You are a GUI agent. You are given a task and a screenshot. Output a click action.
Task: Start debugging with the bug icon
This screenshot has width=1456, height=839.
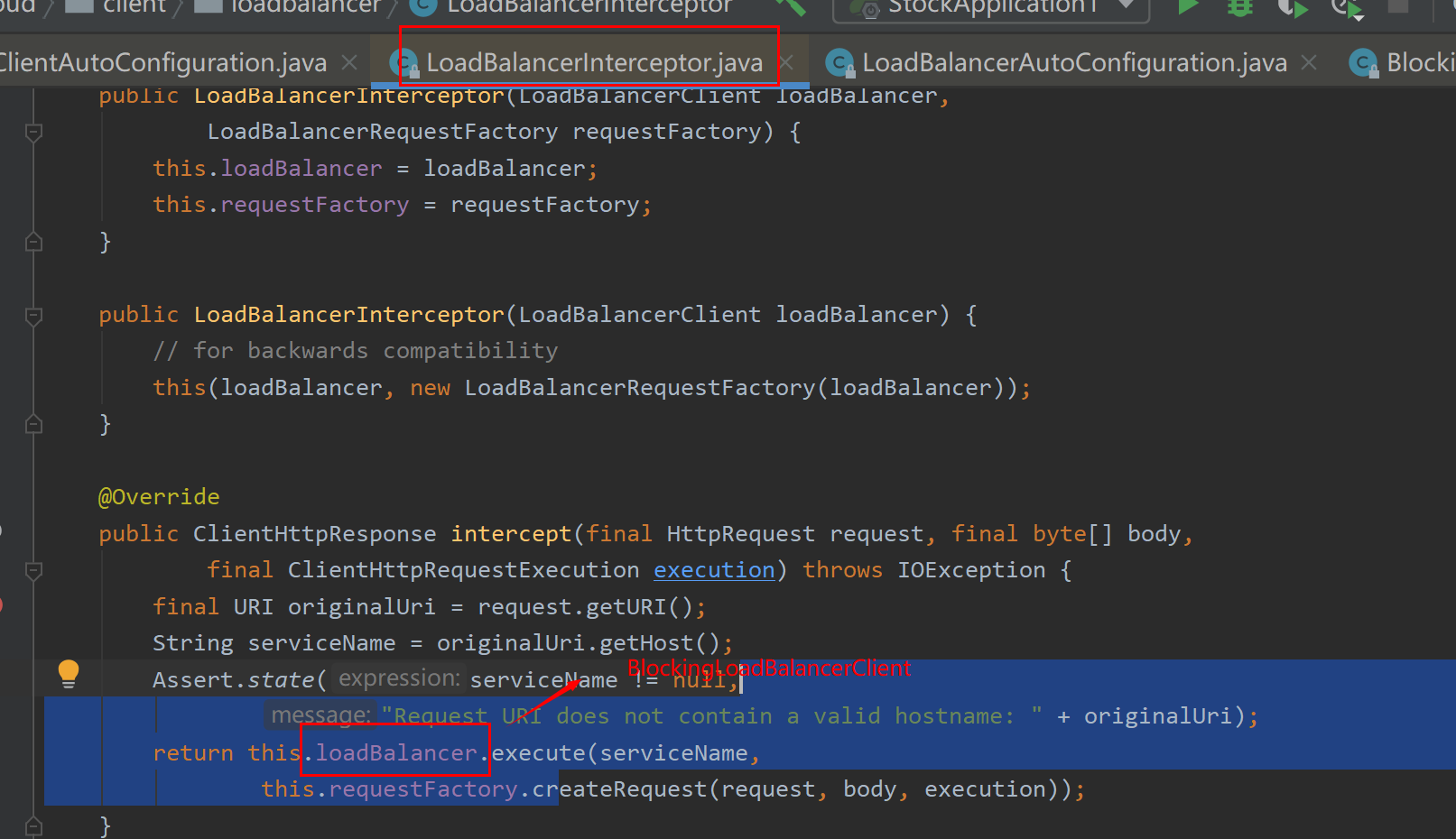pos(1240,7)
